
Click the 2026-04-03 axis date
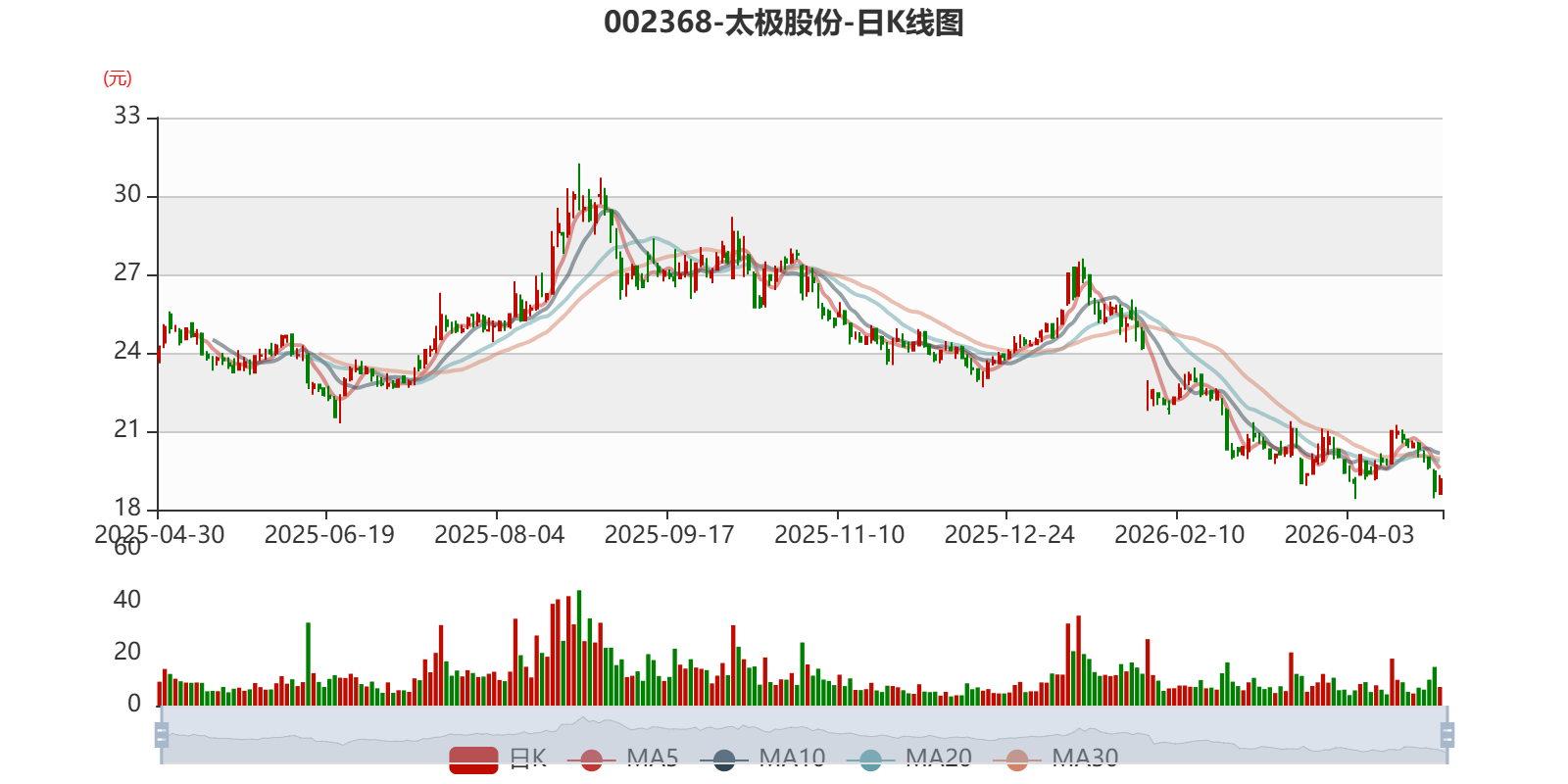1349,534
